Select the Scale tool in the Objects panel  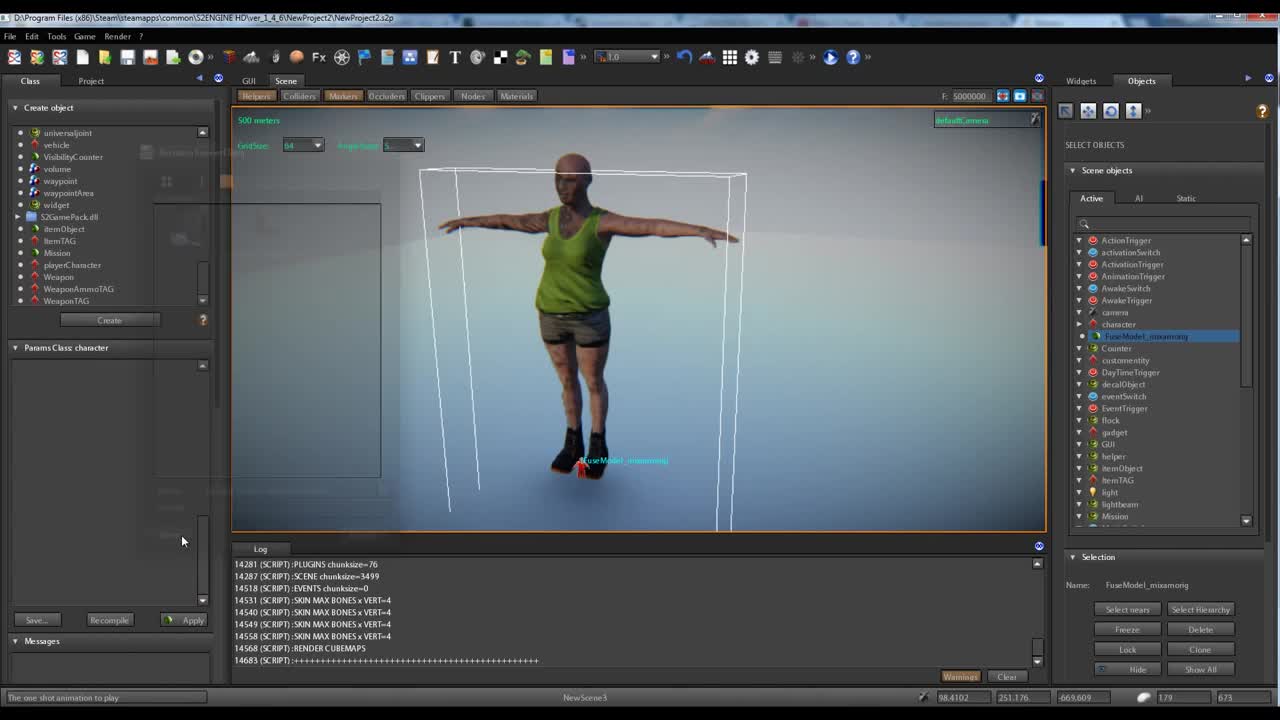click(x=1133, y=111)
